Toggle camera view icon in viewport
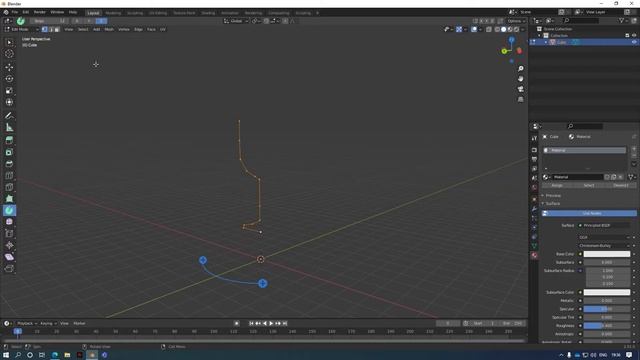640x360 pixels. pyautogui.click(x=520, y=89)
